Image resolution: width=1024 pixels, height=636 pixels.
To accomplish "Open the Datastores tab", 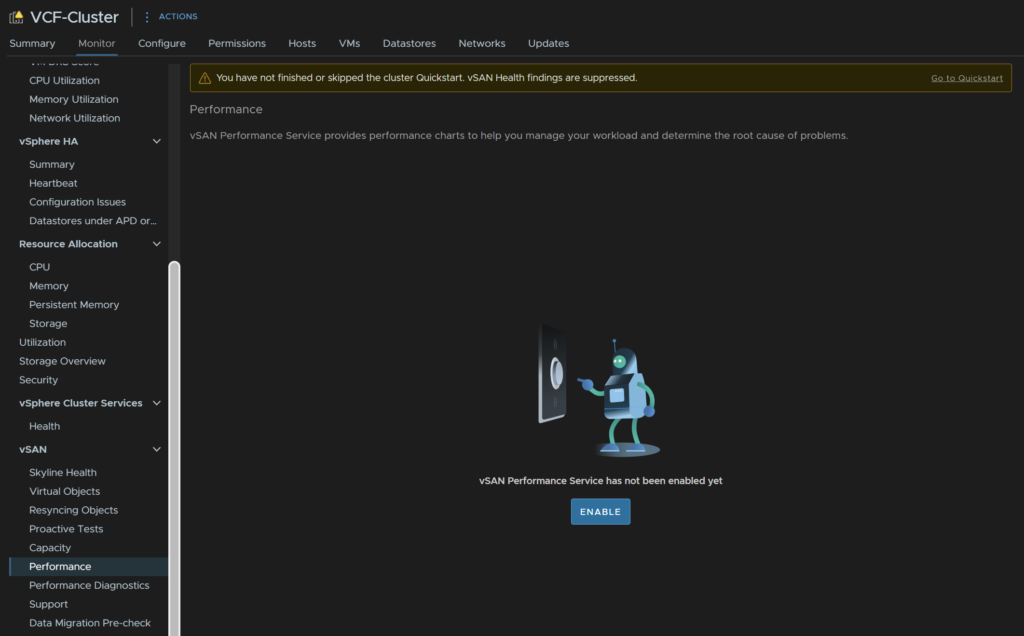I will pos(409,43).
